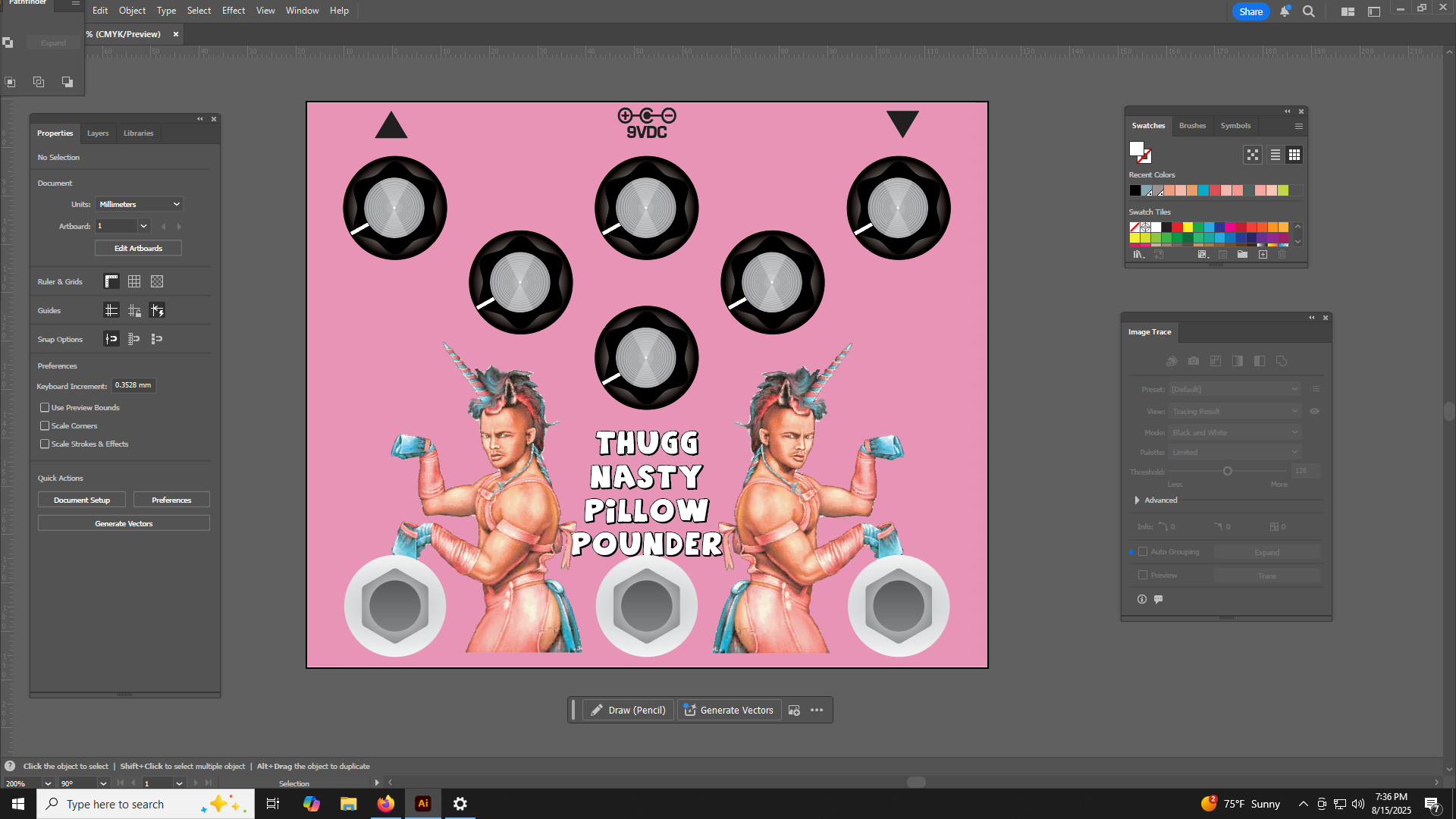Click the search magnifier icon in top bar
This screenshot has width=1456, height=819.
pyautogui.click(x=1309, y=11)
